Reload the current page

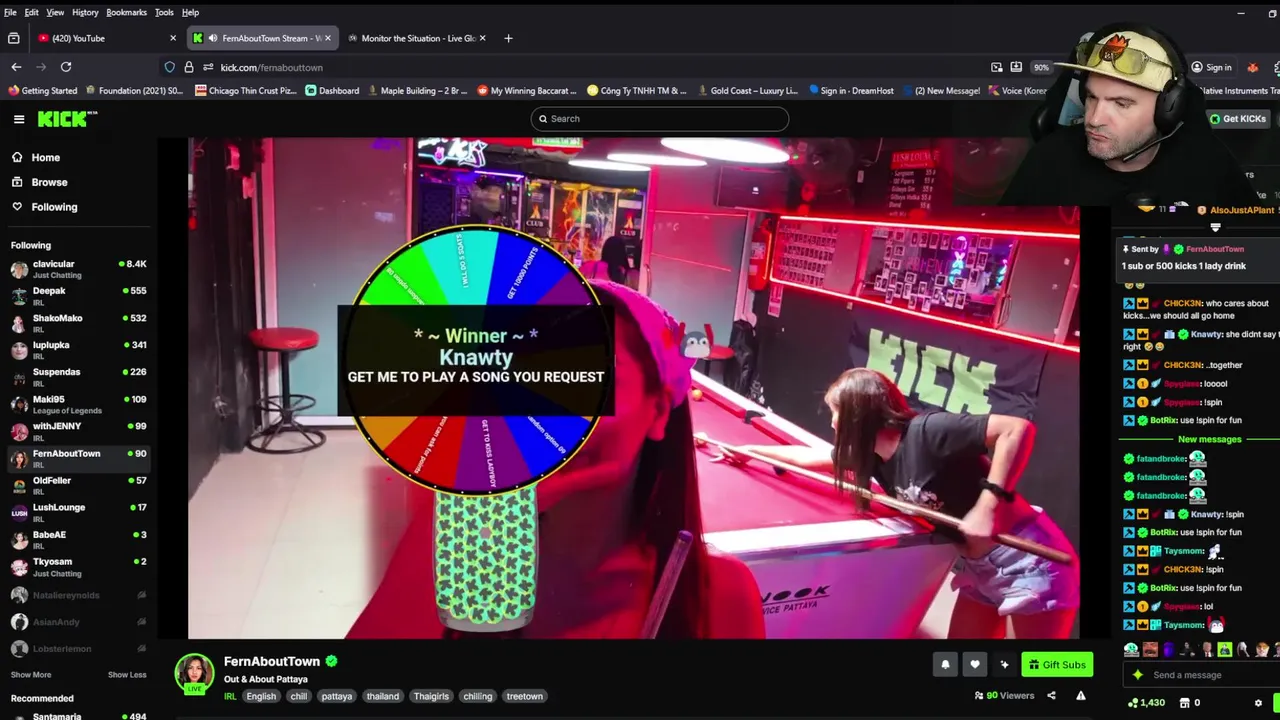point(66,67)
